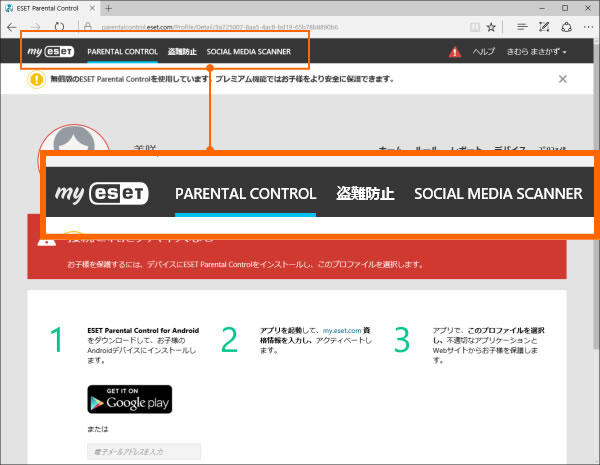
Task: Click the または text below Google Play
Action: (x=98, y=429)
